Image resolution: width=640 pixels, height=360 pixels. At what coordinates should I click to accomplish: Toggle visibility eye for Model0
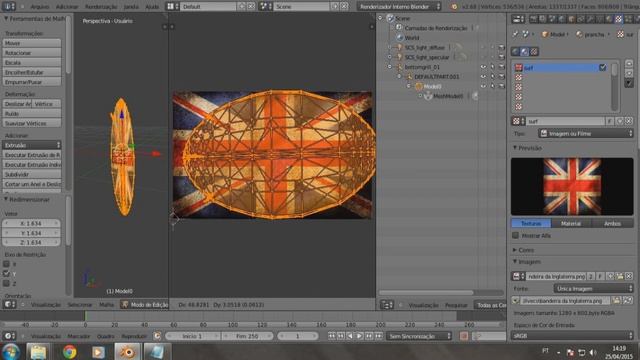coord(483,87)
